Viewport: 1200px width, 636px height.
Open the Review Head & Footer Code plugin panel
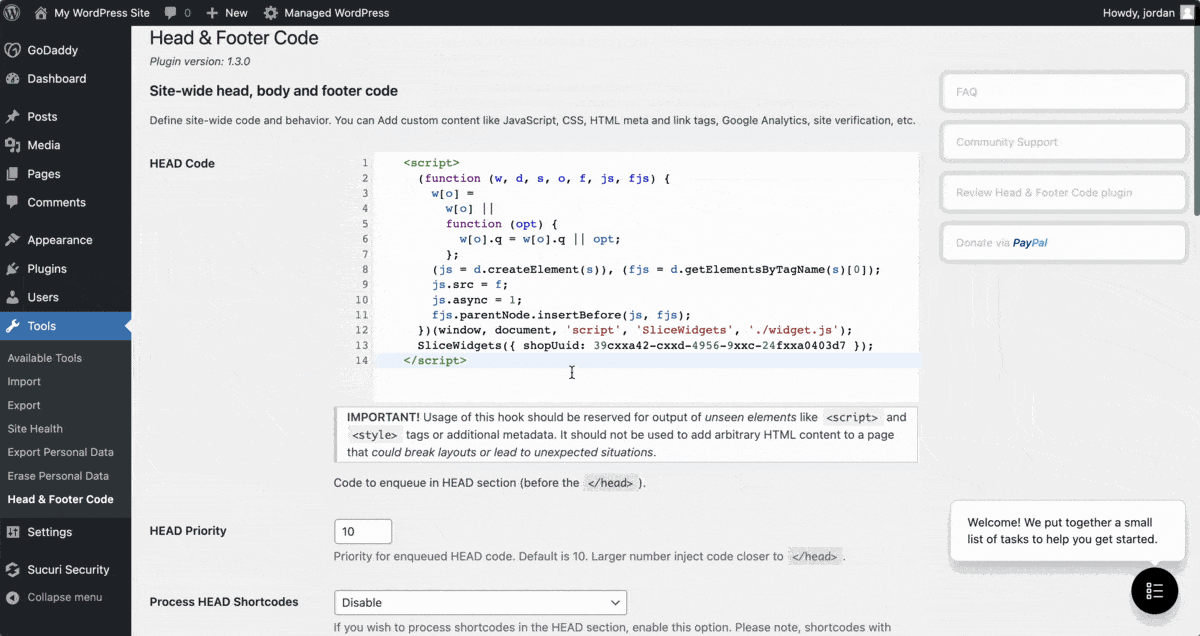click(1064, 192)
